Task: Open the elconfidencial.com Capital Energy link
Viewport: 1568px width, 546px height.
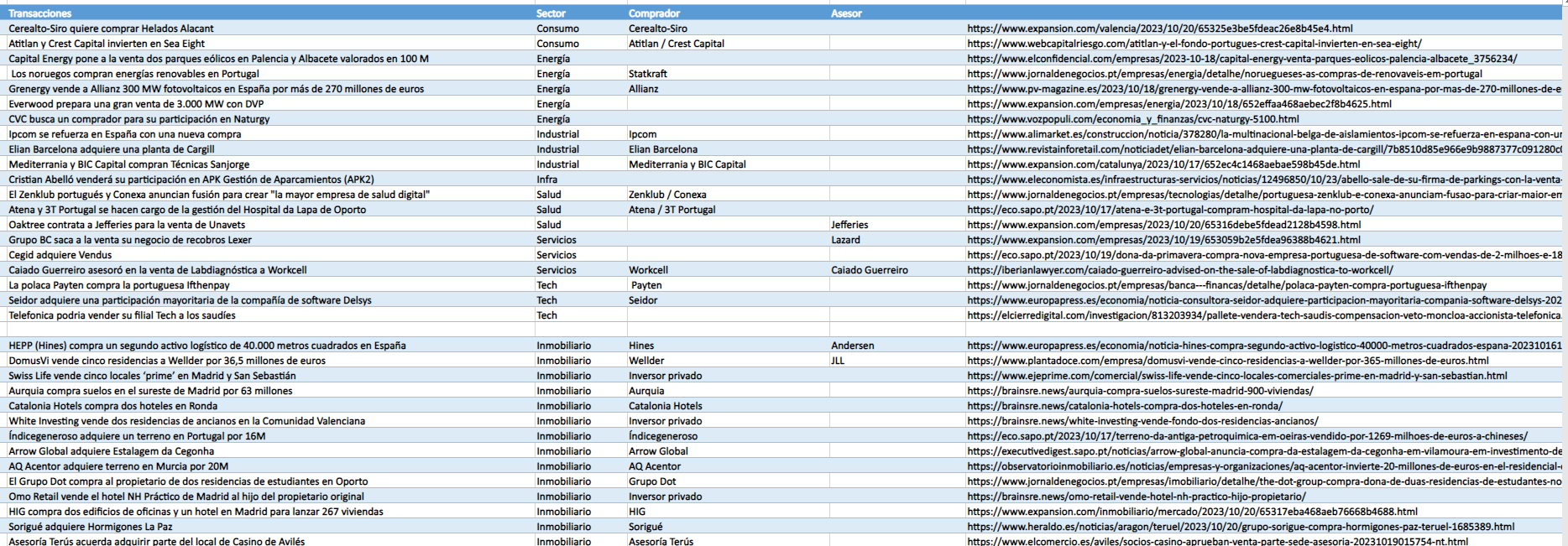Action: click(x=1241, y=59)
